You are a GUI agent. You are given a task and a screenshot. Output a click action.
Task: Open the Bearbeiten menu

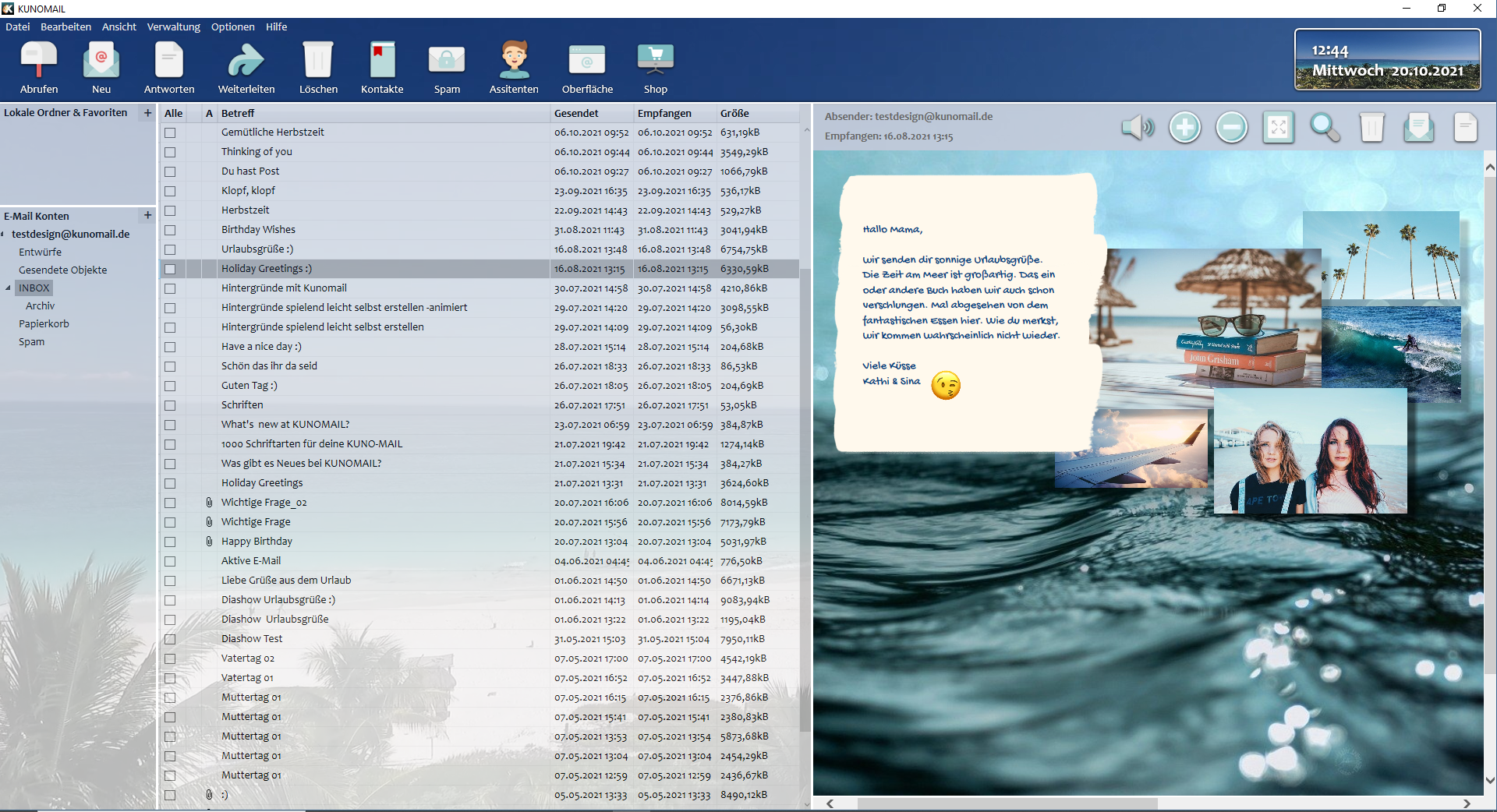pos(65,26)
